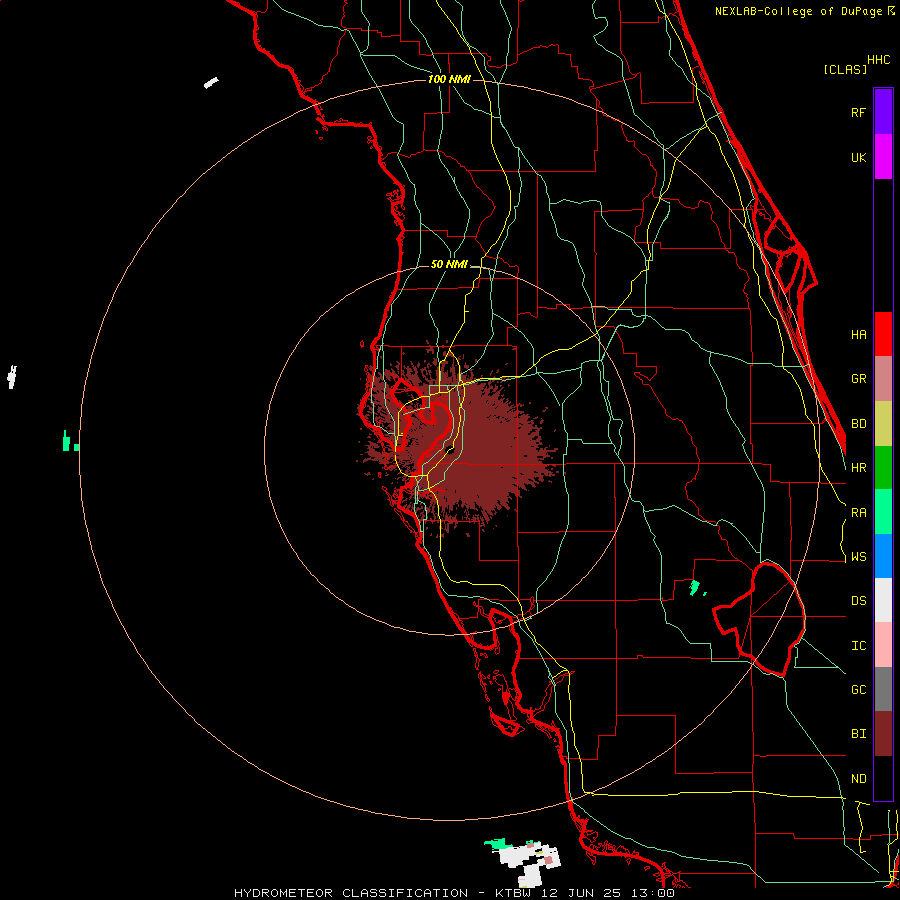Image resolution: width=900 pixels, height=900 pixels.
Task: Click the DS white legend swatch
Action: pyautogui.click(x=883, y=600)
